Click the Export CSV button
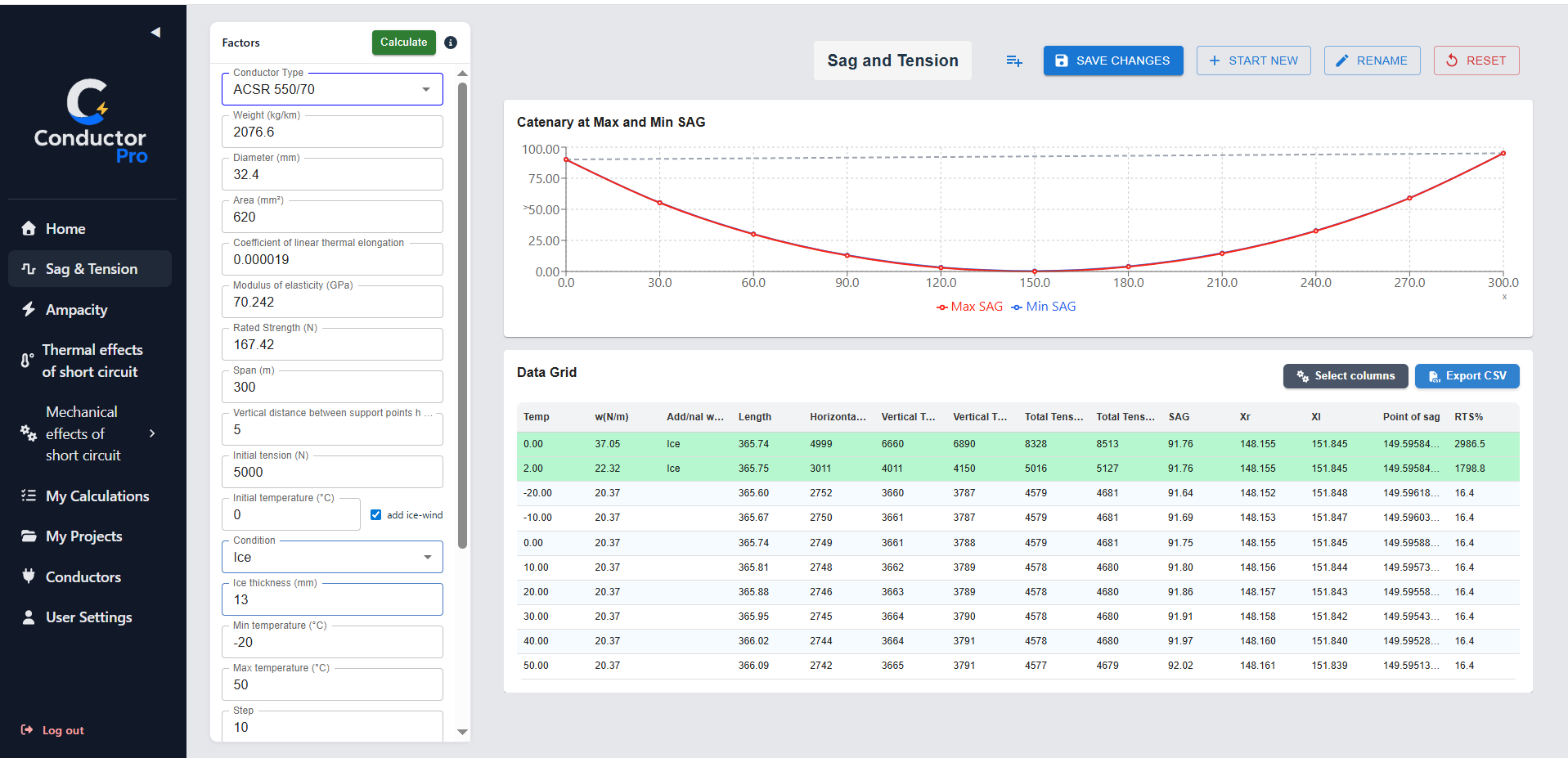 coord(1467,376)
